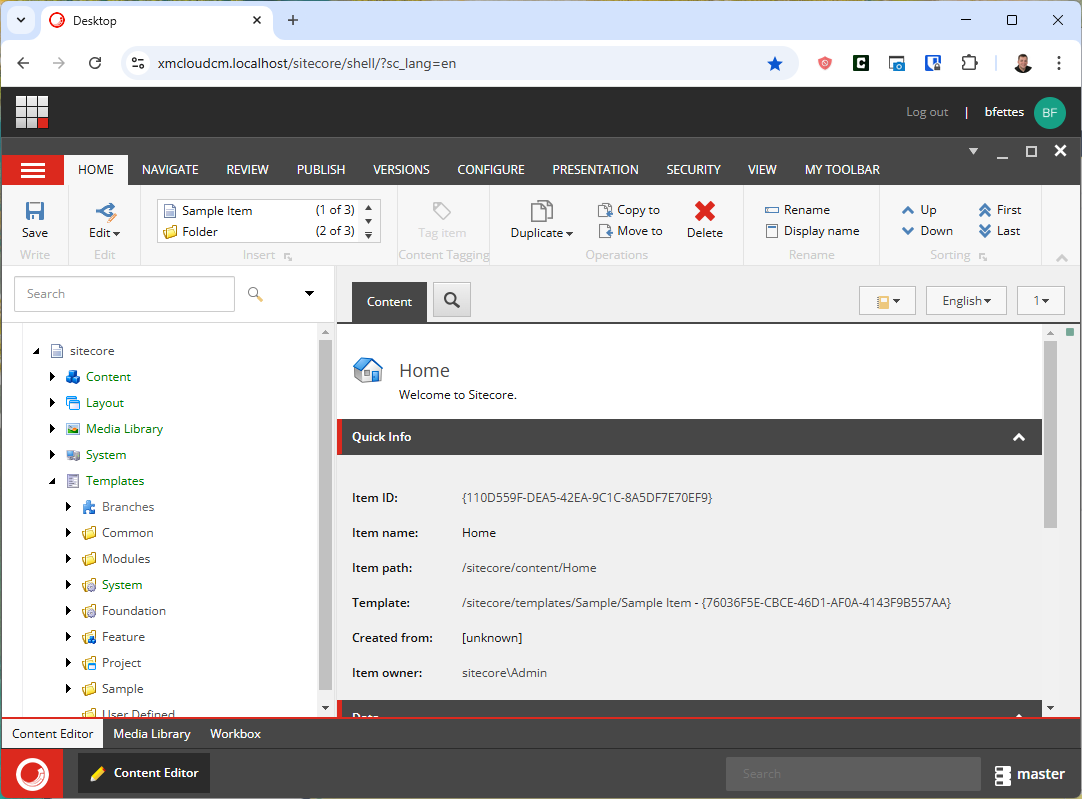This screenshot has width=1082, height=799.
Task: Open a new browser tab
Action: tap(293, 21)
